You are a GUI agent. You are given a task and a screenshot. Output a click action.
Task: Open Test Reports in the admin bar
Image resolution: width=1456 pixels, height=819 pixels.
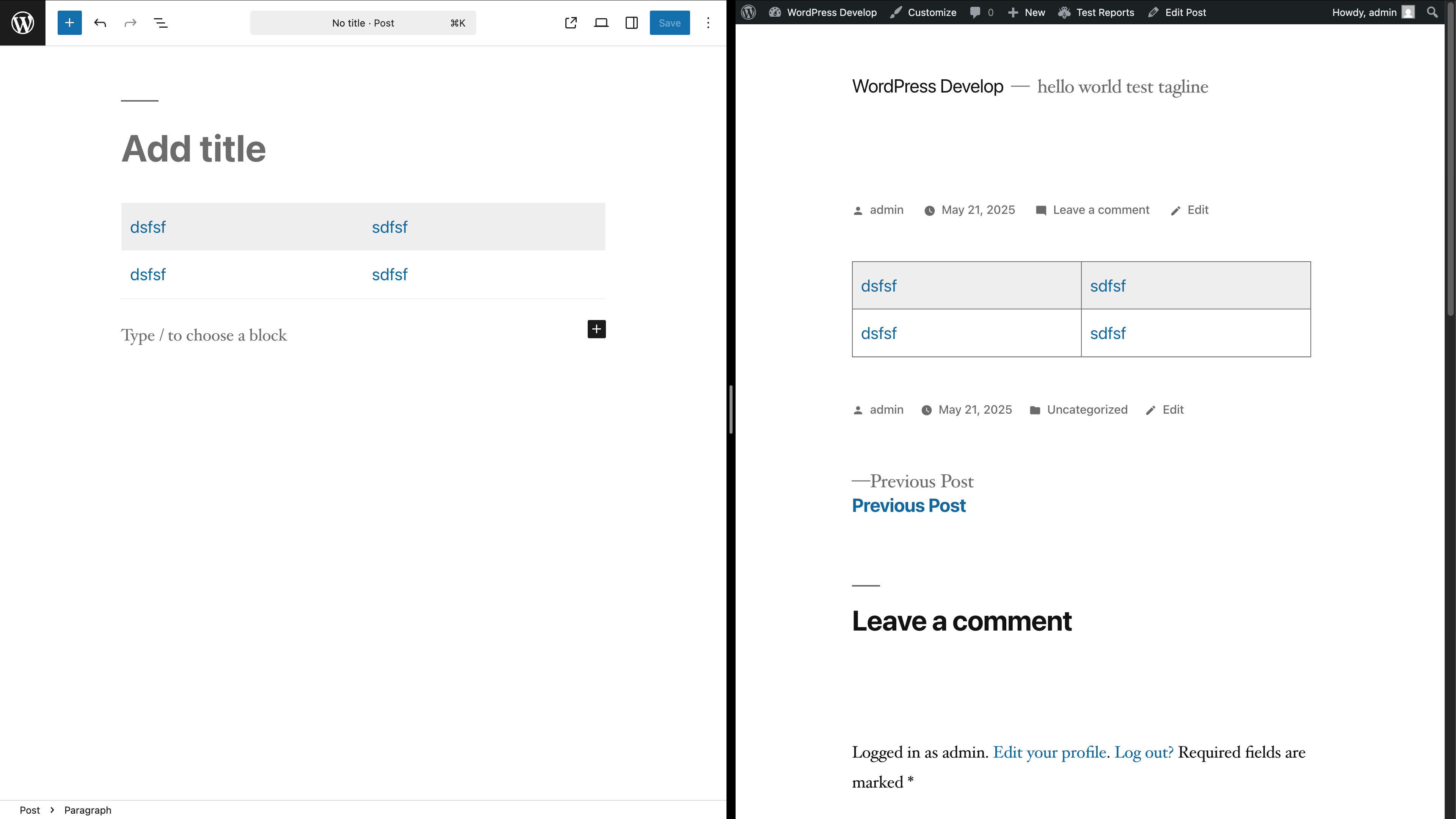(1096, 13)
